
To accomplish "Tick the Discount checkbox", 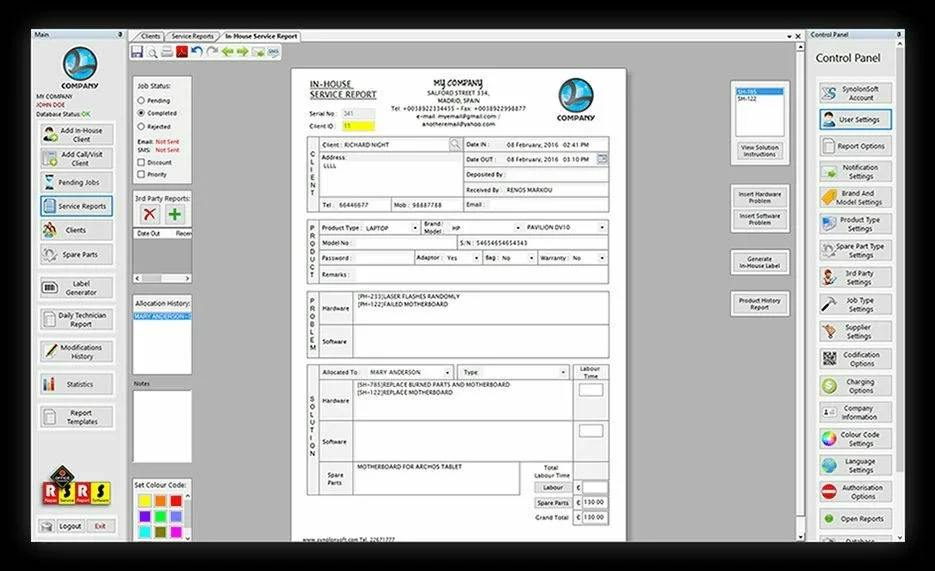I will point(141,162).
